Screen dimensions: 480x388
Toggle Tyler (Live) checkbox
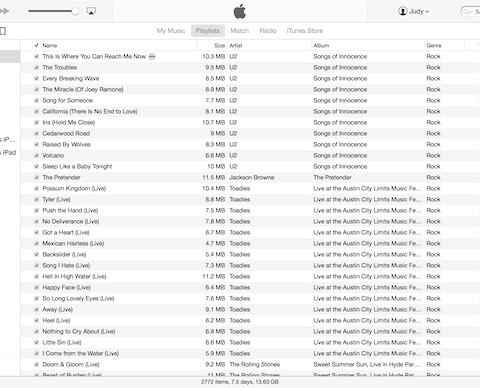coord(37,200)
